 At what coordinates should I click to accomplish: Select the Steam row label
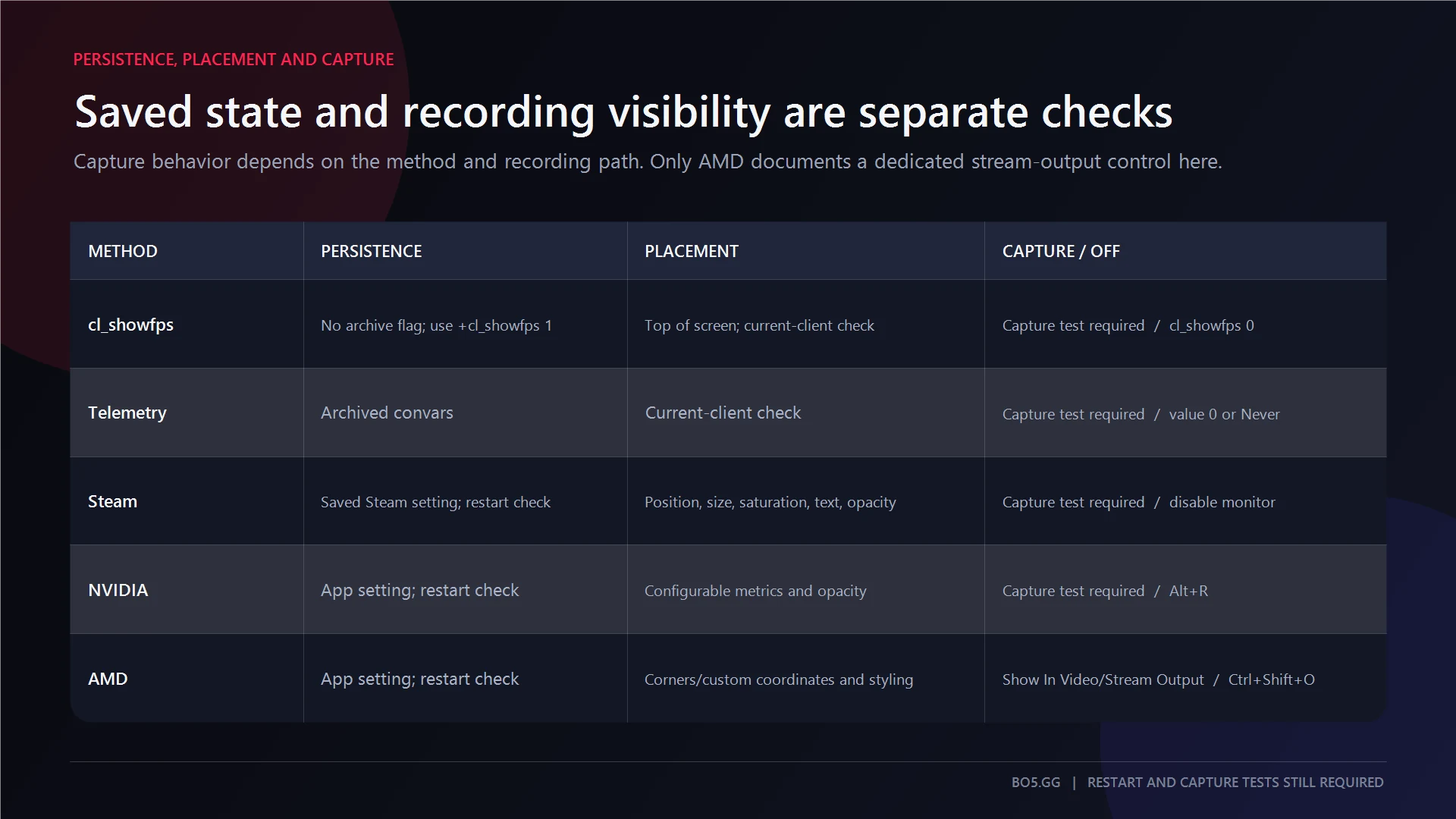[112, 501]
